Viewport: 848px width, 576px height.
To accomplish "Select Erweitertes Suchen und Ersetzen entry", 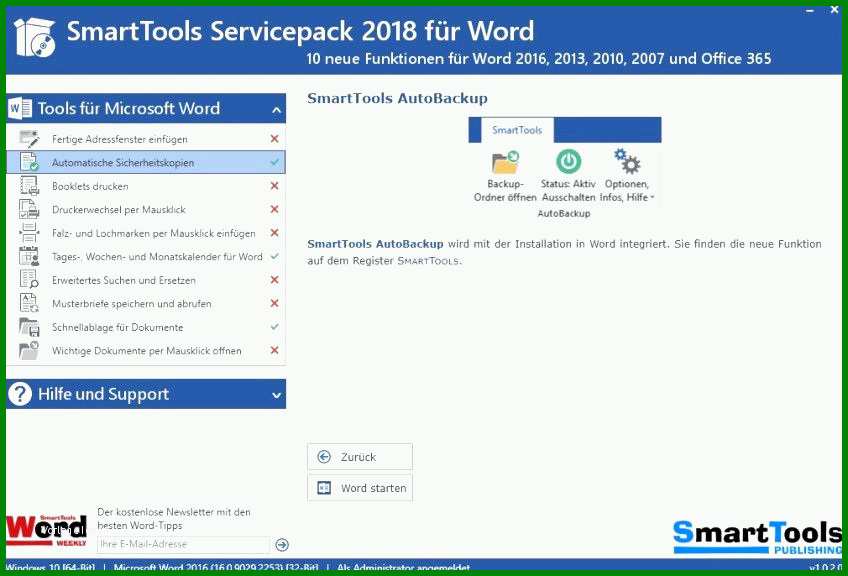I will tap(146, 280).
